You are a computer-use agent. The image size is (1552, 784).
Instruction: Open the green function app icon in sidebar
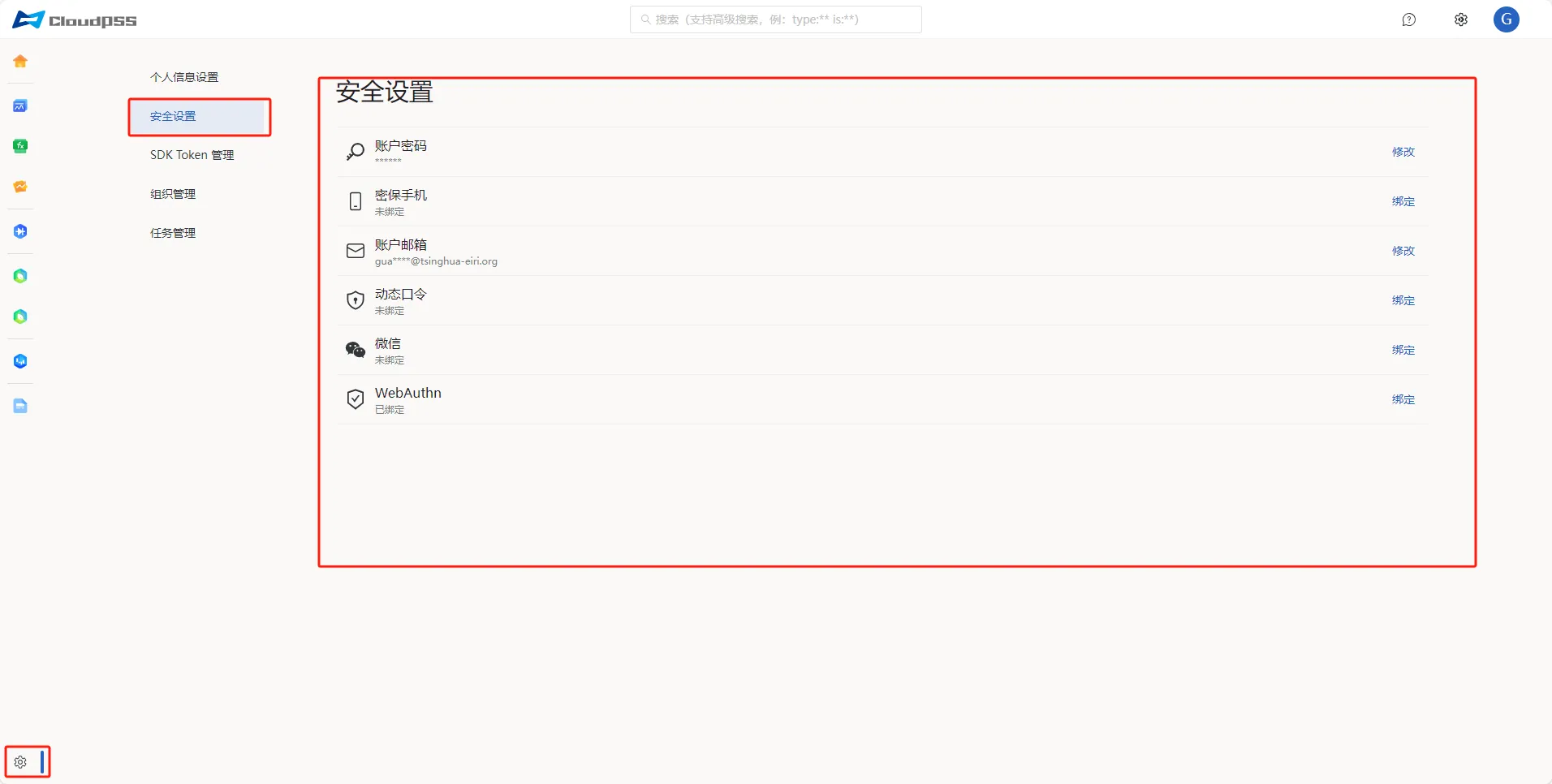pyautogui.click(x=20, y=146)
